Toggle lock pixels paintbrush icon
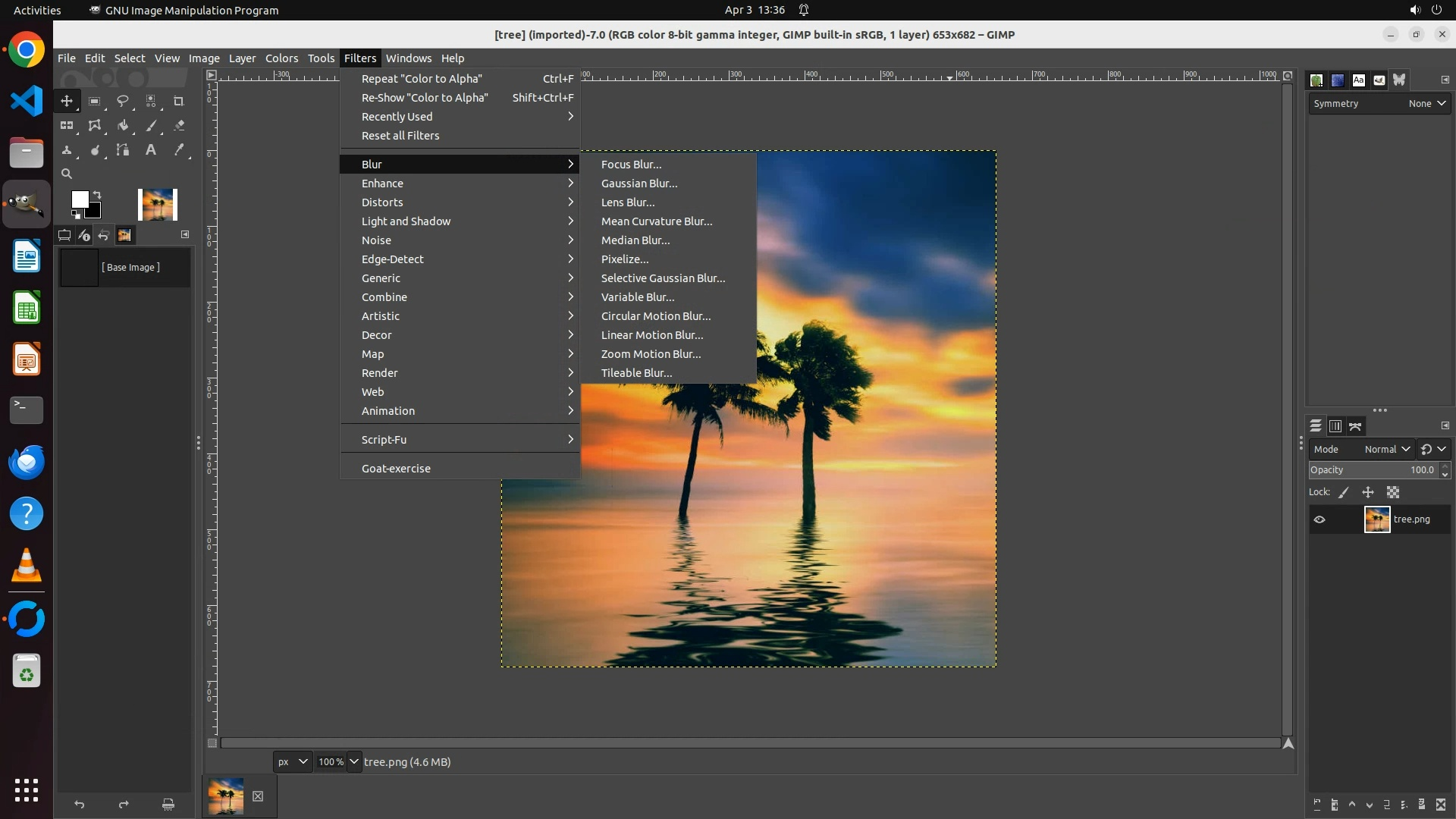Viewport: 1456px width, 819px height. click(1344, 492)
